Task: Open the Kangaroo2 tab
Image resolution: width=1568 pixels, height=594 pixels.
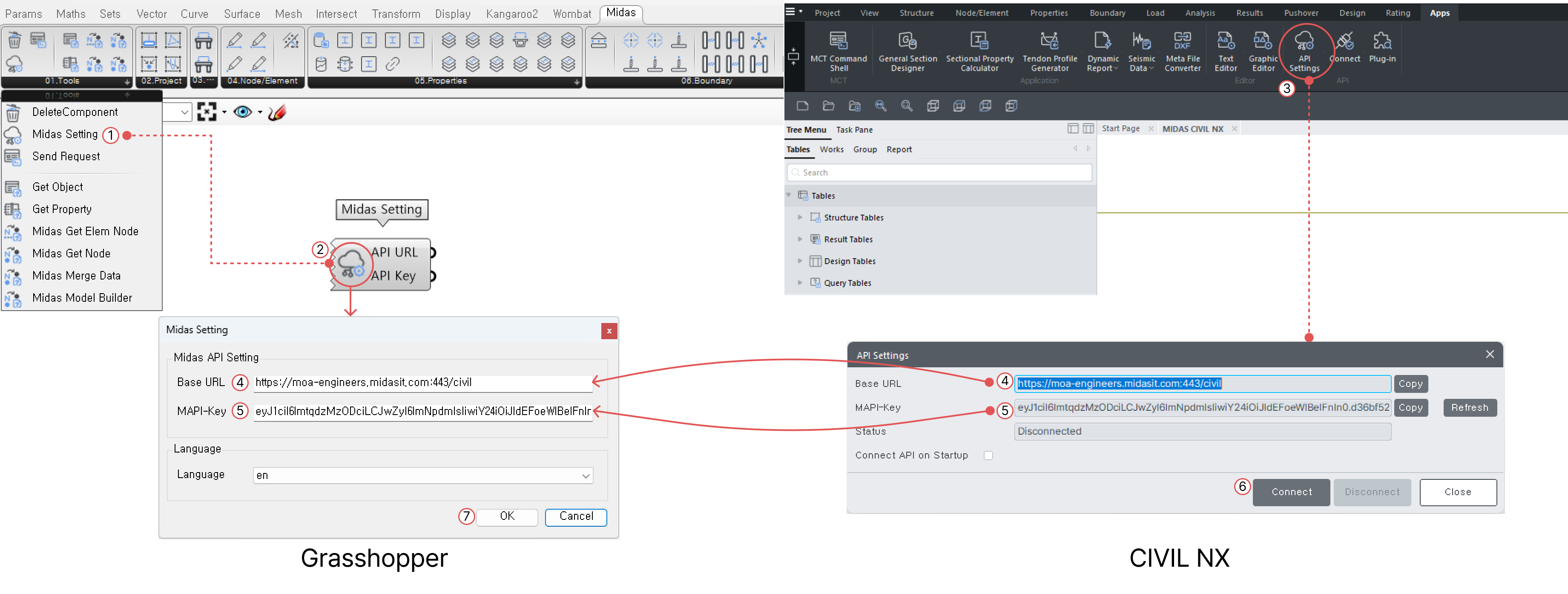Action: click(x=512, y=13)
